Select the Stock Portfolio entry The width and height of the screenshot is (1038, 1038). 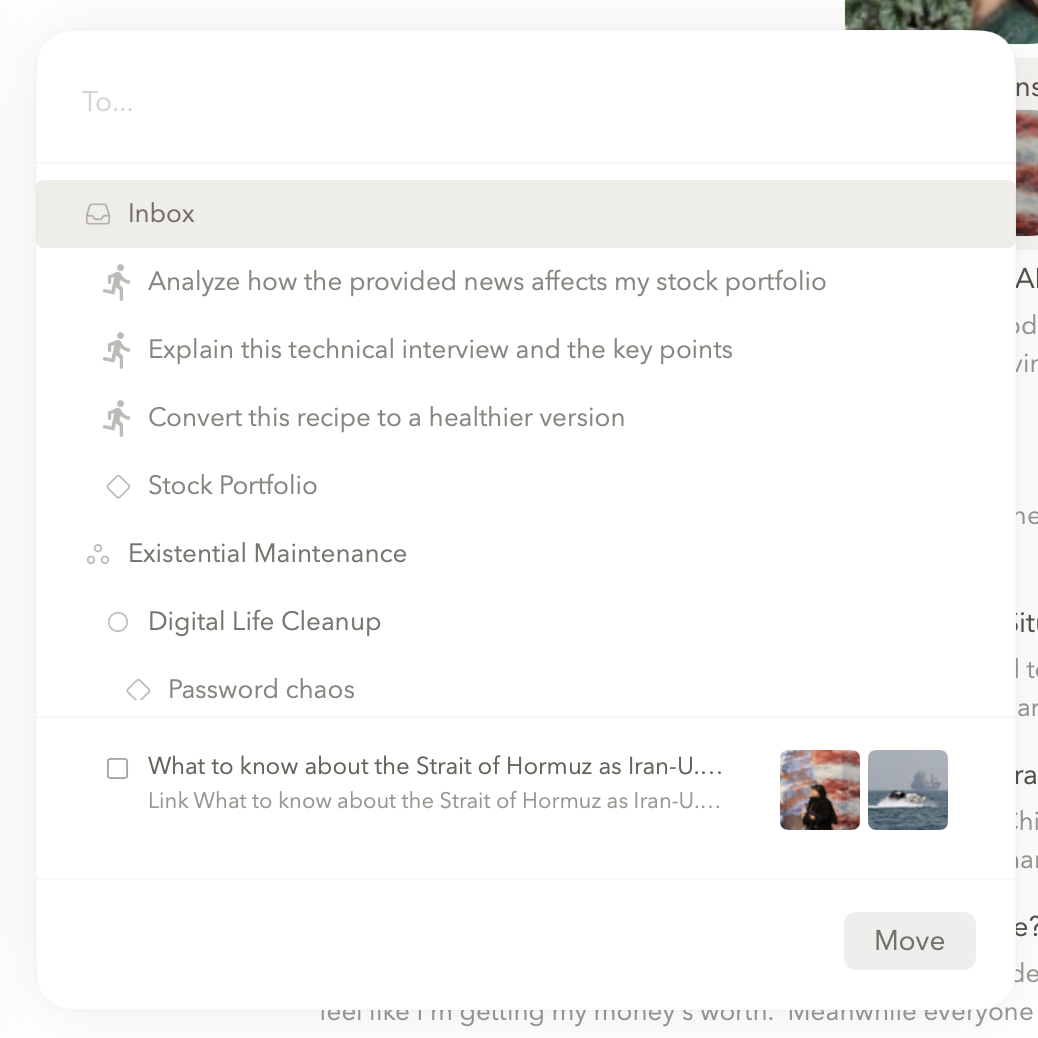pyautogui.click(x=232, y=486)
